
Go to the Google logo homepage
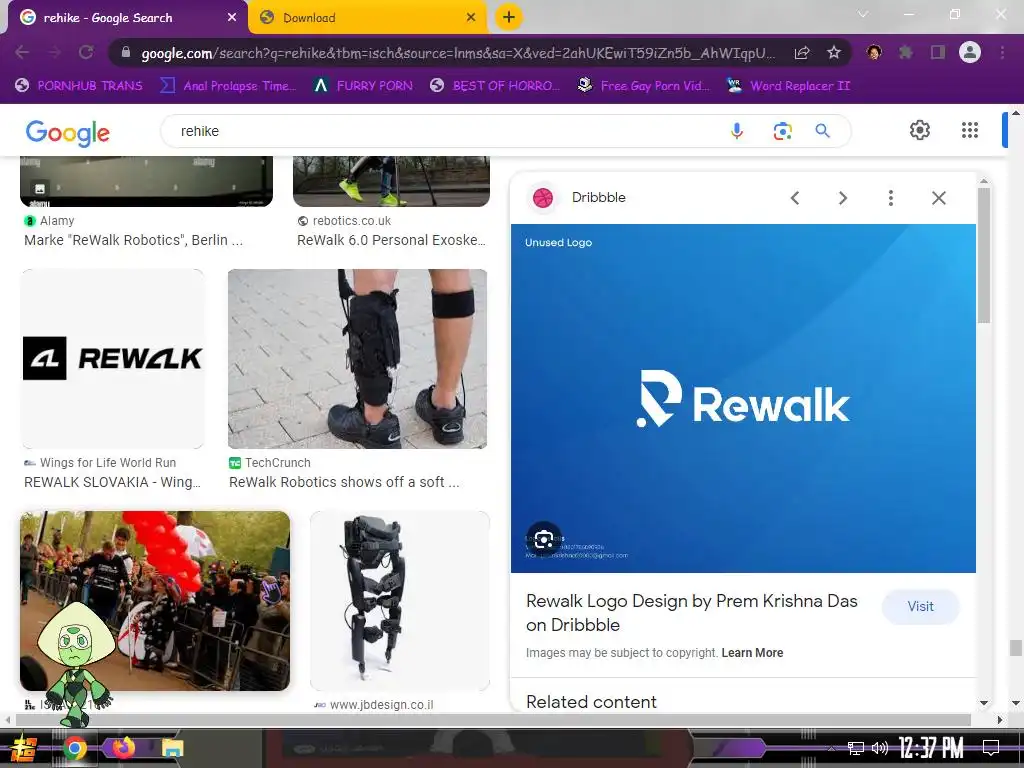[68, 133]
